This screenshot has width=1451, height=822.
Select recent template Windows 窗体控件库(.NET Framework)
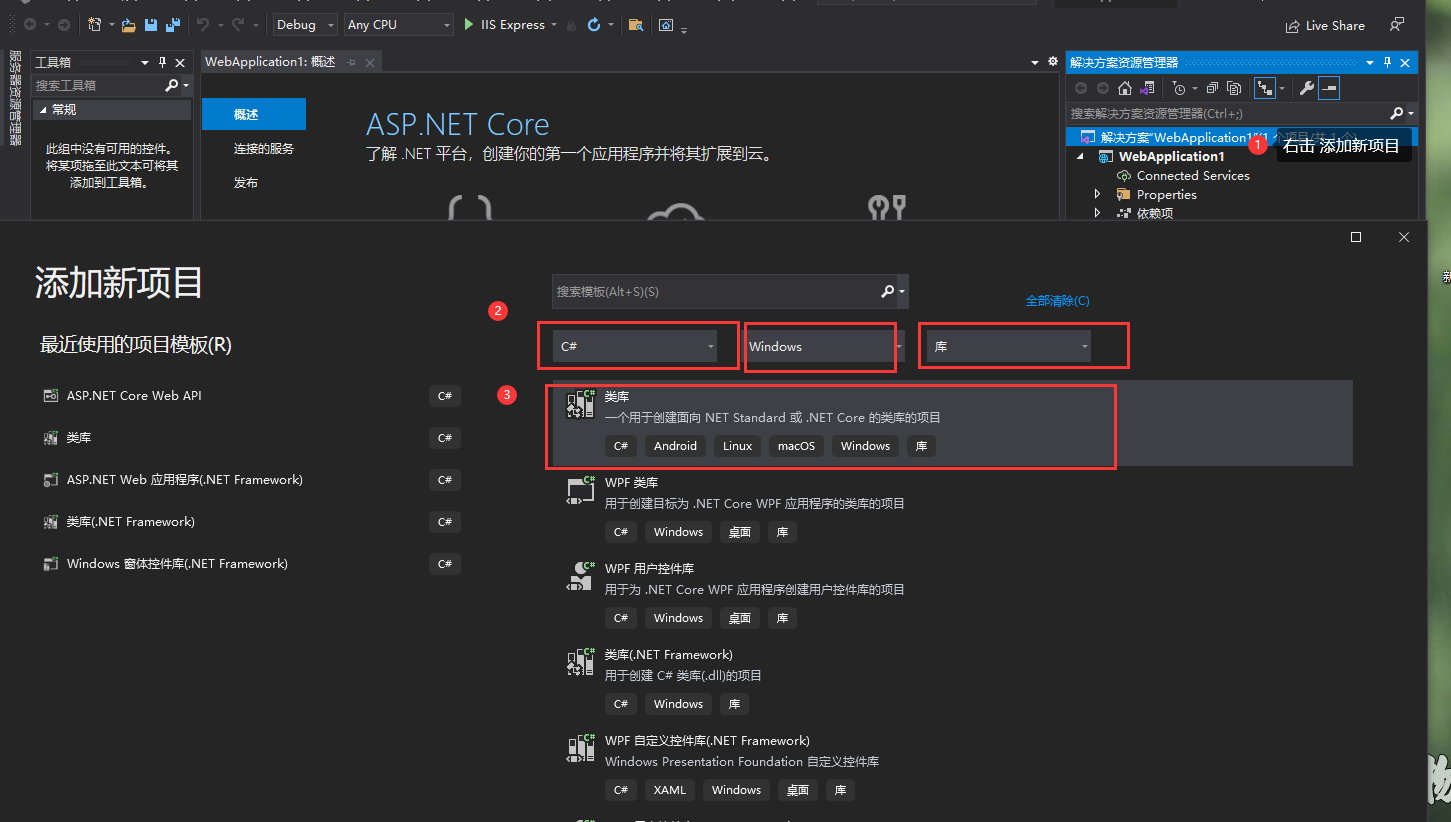[x=251, y=564]
